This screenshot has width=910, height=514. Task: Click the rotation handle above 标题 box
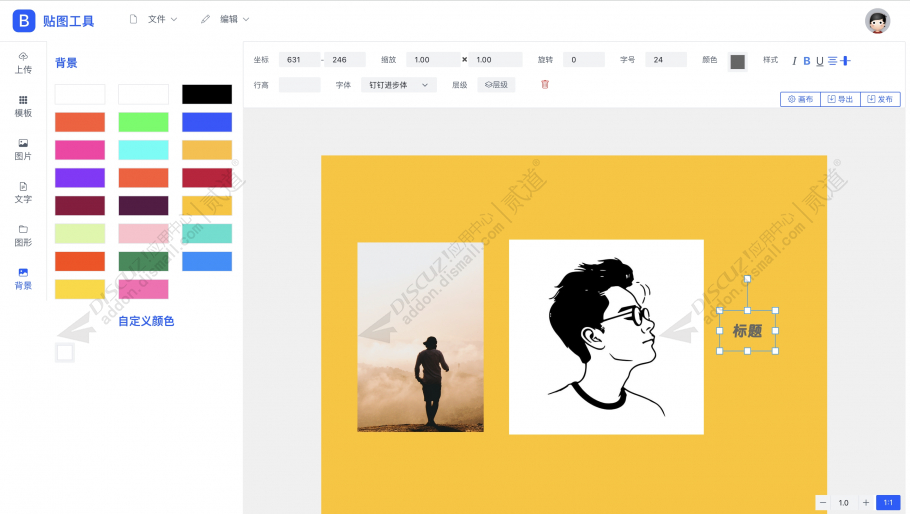748,279
